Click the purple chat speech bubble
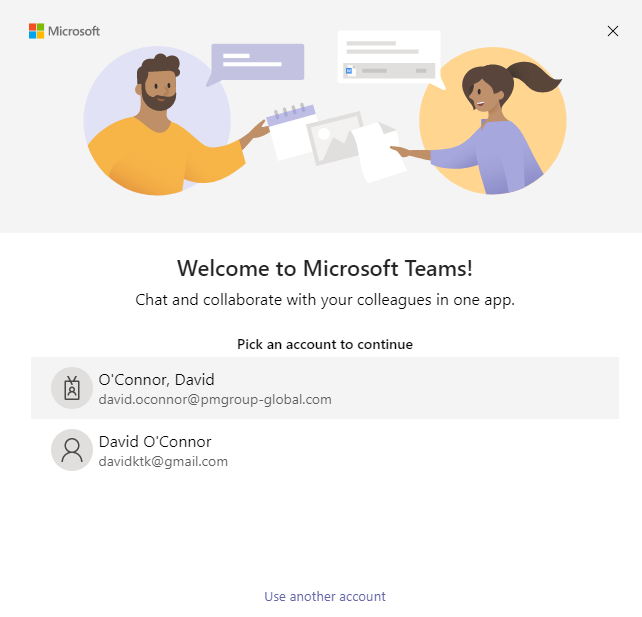 (257, 63)
